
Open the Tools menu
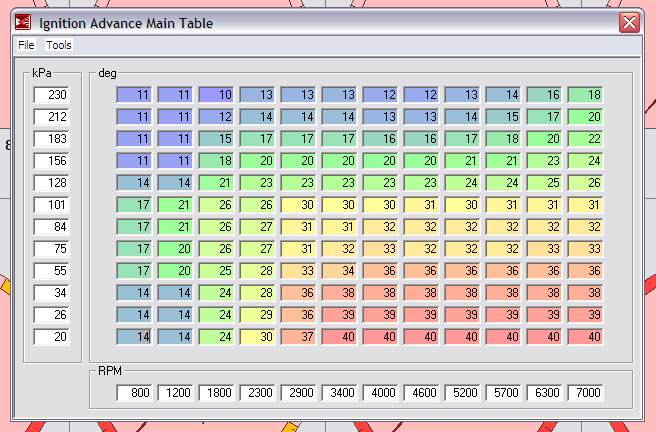click(59, 45)
